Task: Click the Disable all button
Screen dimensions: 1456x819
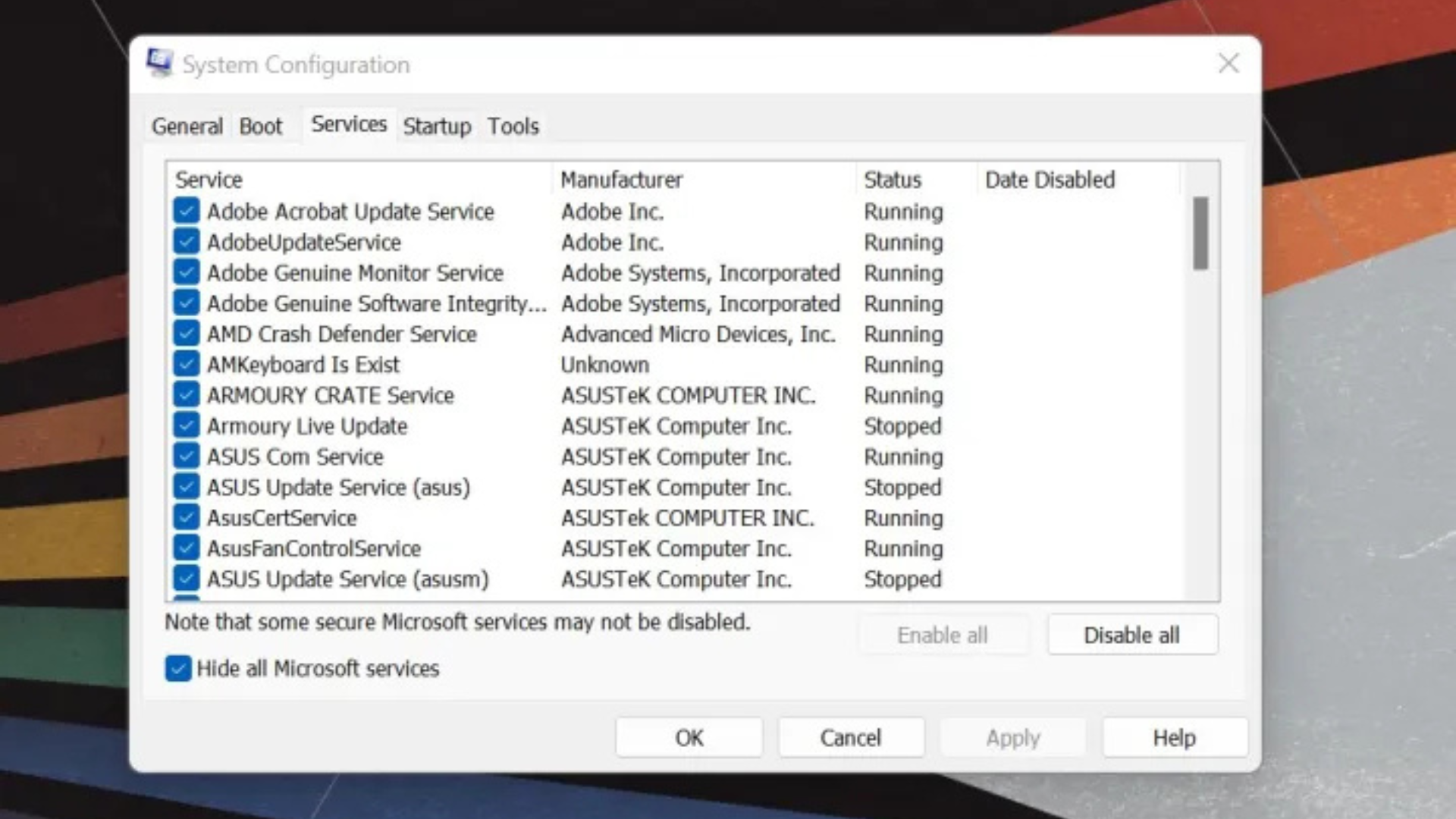Action: pyautogui.click(x=1131, y=635)
